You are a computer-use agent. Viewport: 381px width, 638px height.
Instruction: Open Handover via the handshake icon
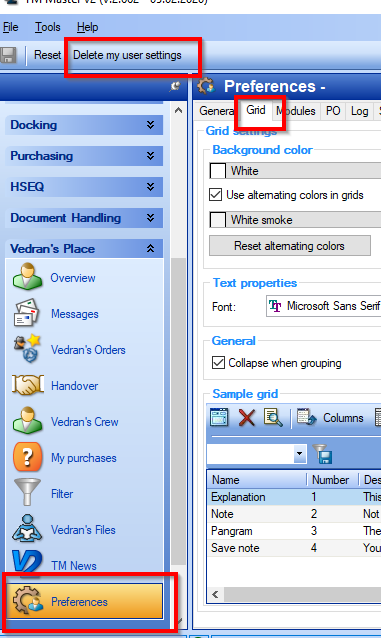[28, 385]
